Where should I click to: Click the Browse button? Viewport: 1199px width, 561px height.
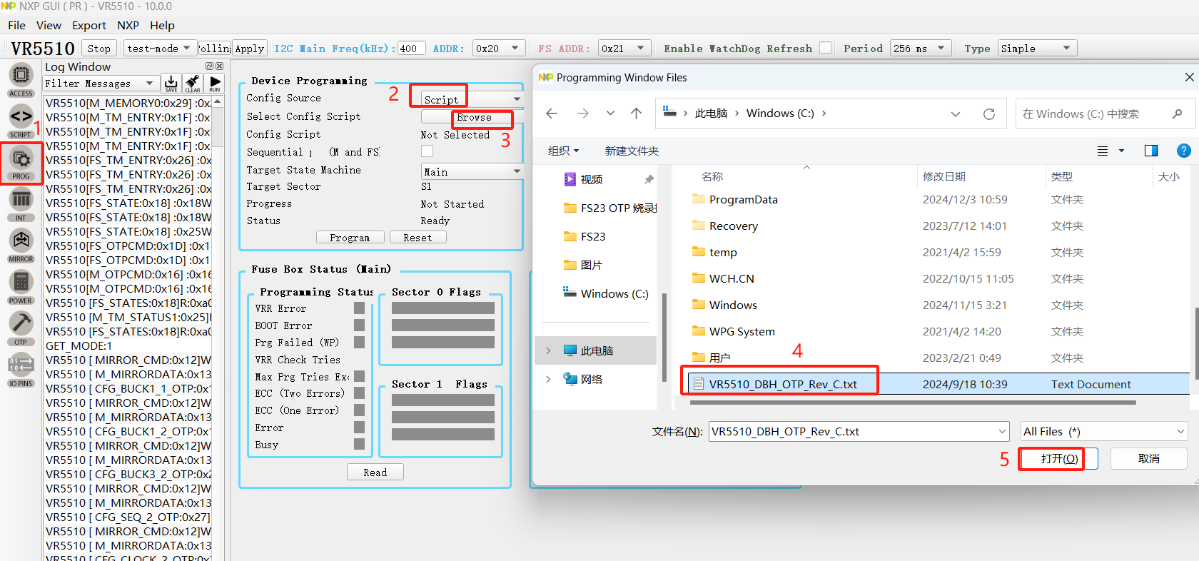coord(474,118)
